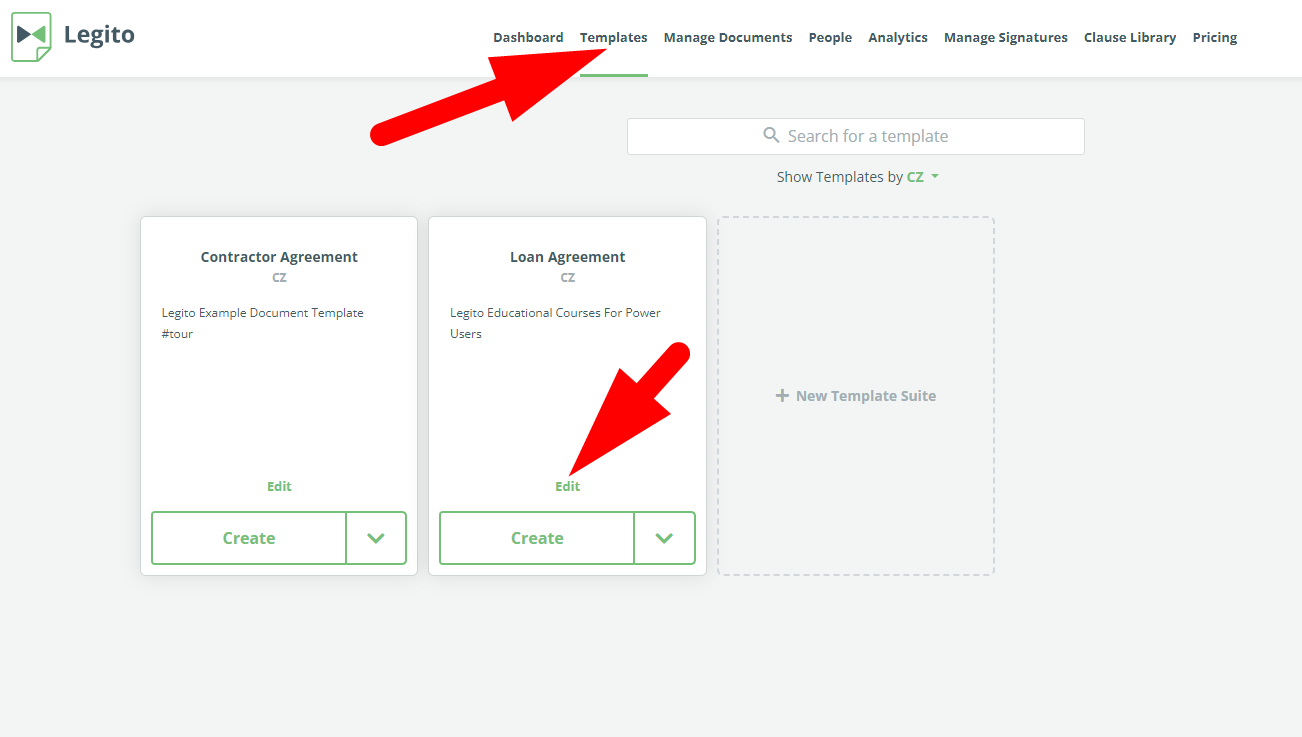This screenshot has height=737, width=1302.
Task: Open the Dashboard menu item
Action: [x=528, y=38]
